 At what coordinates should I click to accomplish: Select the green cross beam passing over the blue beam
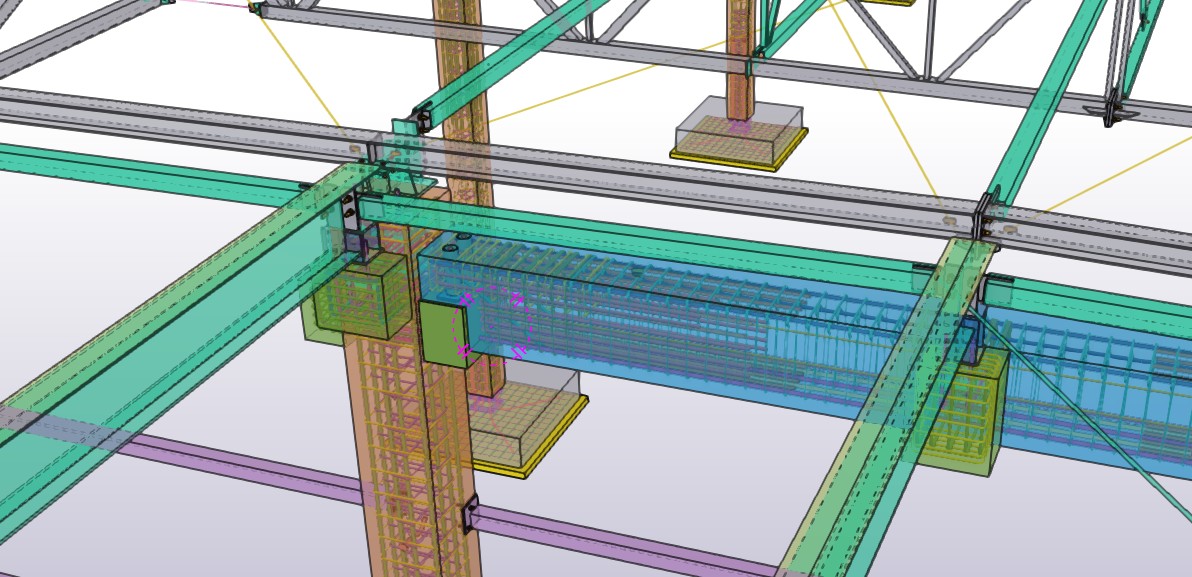pyautogui.click(x=880, y=400)
